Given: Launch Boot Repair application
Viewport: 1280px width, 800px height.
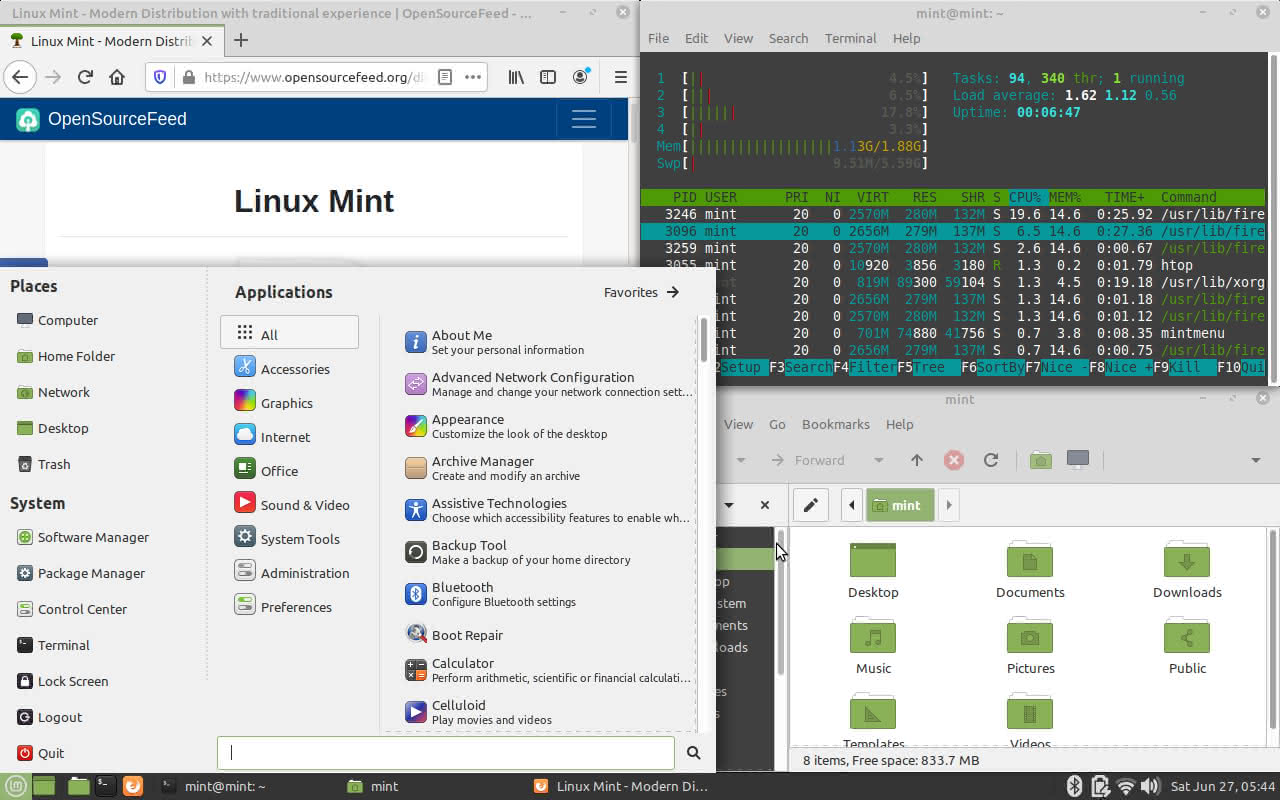Looking at the screenshot, I should [x=548, y=635].
